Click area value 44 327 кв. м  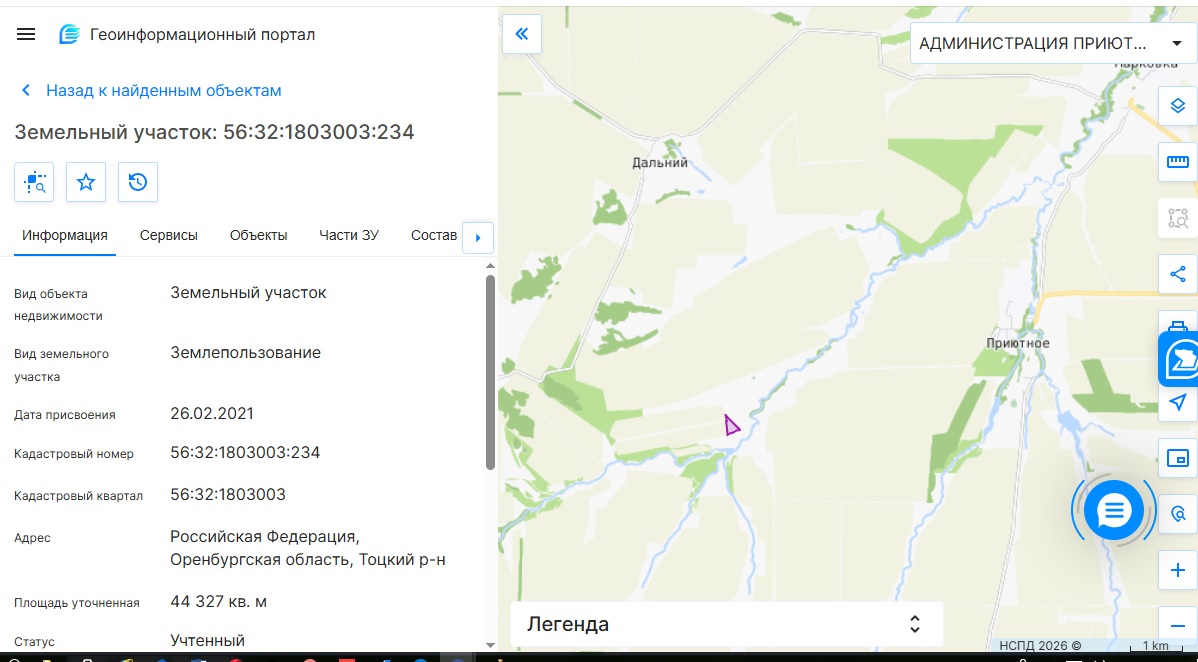(x=219, y=602)
